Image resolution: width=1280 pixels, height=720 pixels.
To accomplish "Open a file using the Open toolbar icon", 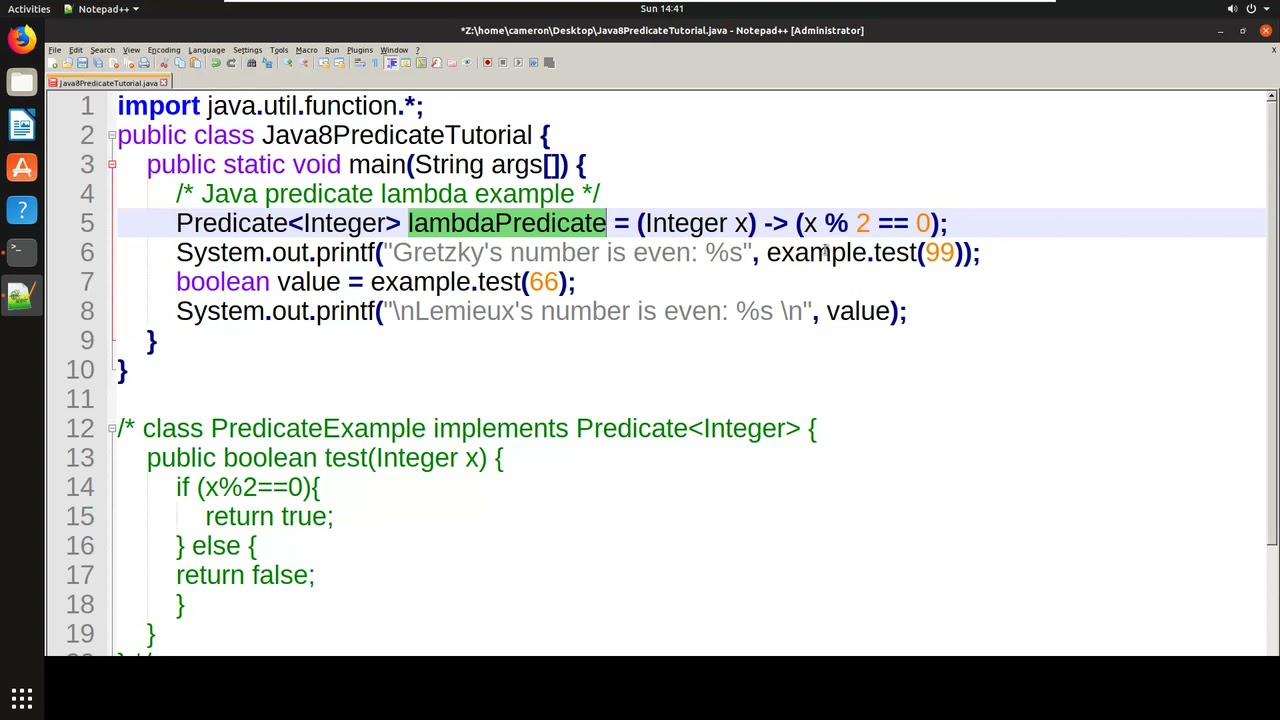I will click(67, 62).
